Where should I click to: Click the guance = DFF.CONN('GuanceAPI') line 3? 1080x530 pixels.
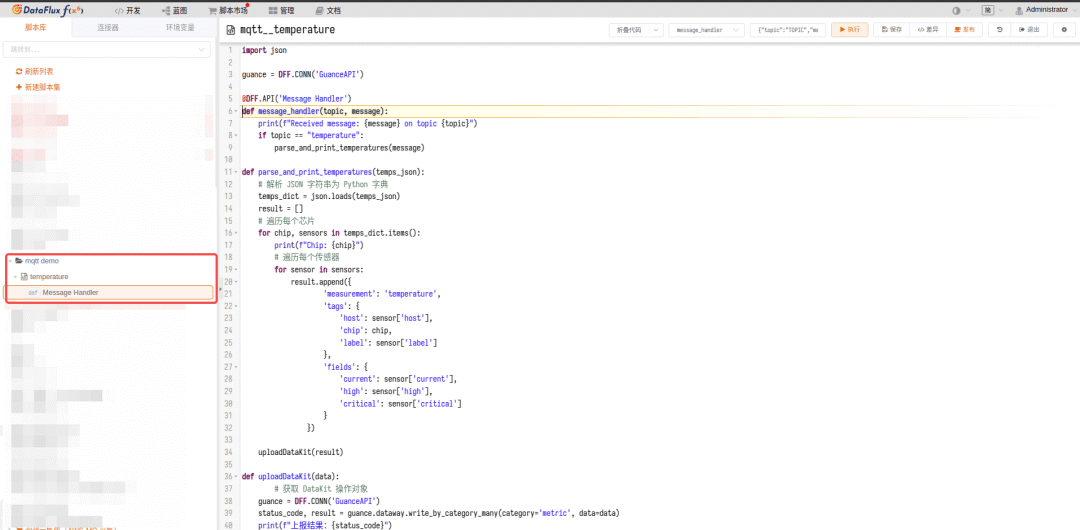click(x=303, y=74)
